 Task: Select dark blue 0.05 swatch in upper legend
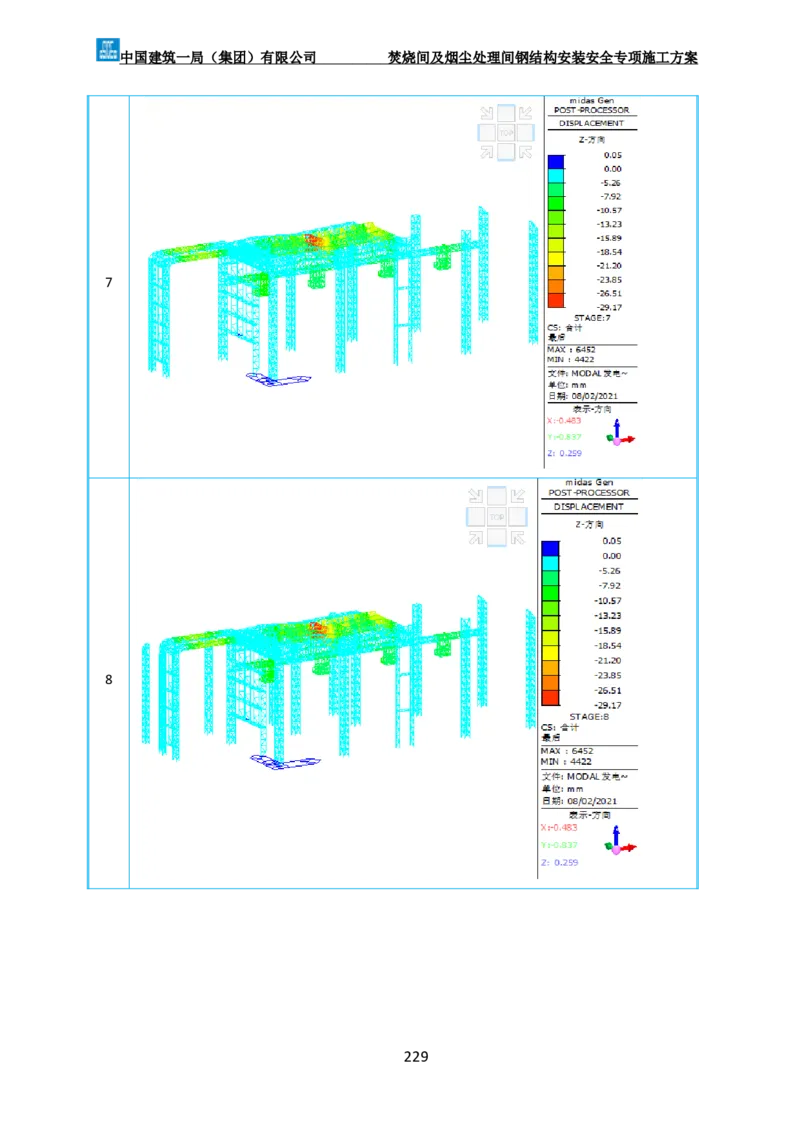(556, 161)
